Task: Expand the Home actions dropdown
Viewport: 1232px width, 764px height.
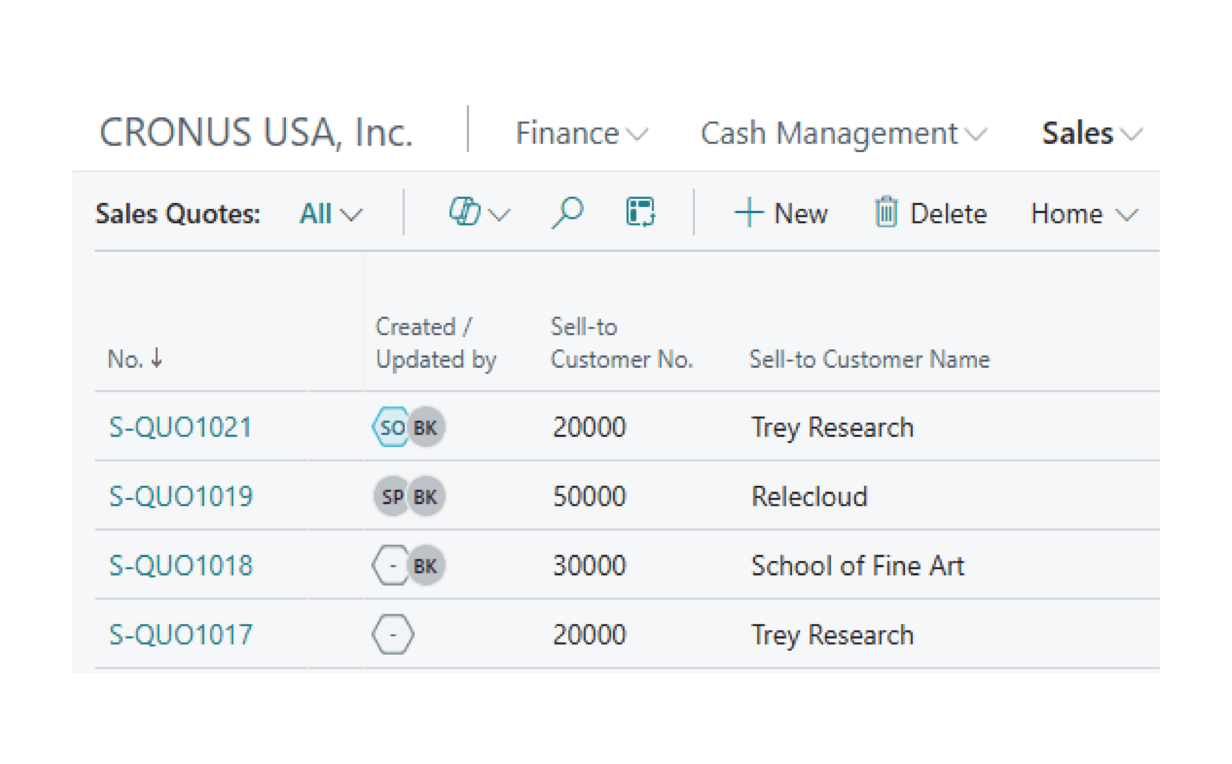Action: click(1084, 214)
